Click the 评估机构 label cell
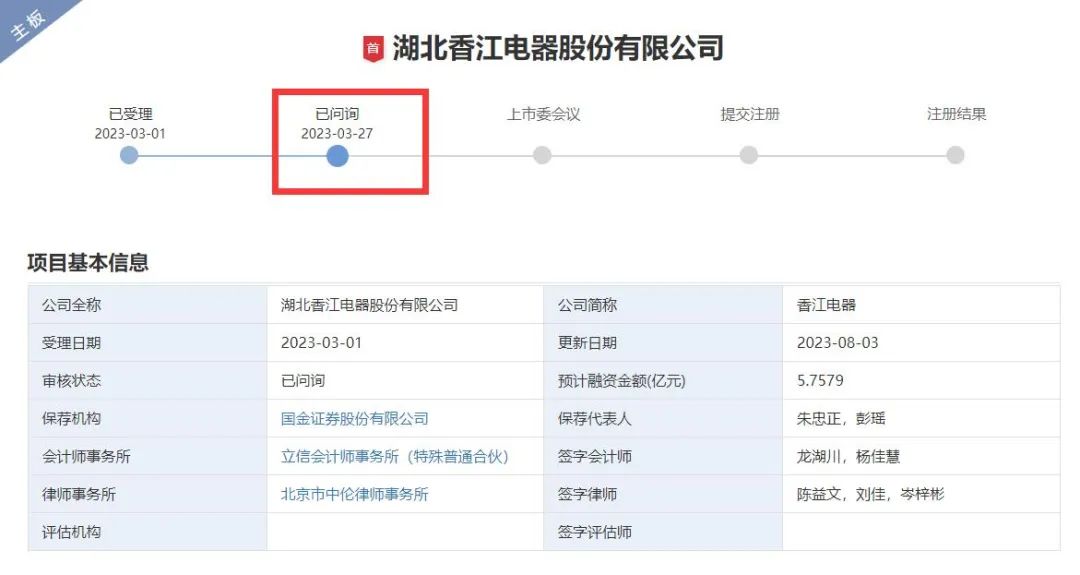Screen dimensions: 1080x575 147,532
